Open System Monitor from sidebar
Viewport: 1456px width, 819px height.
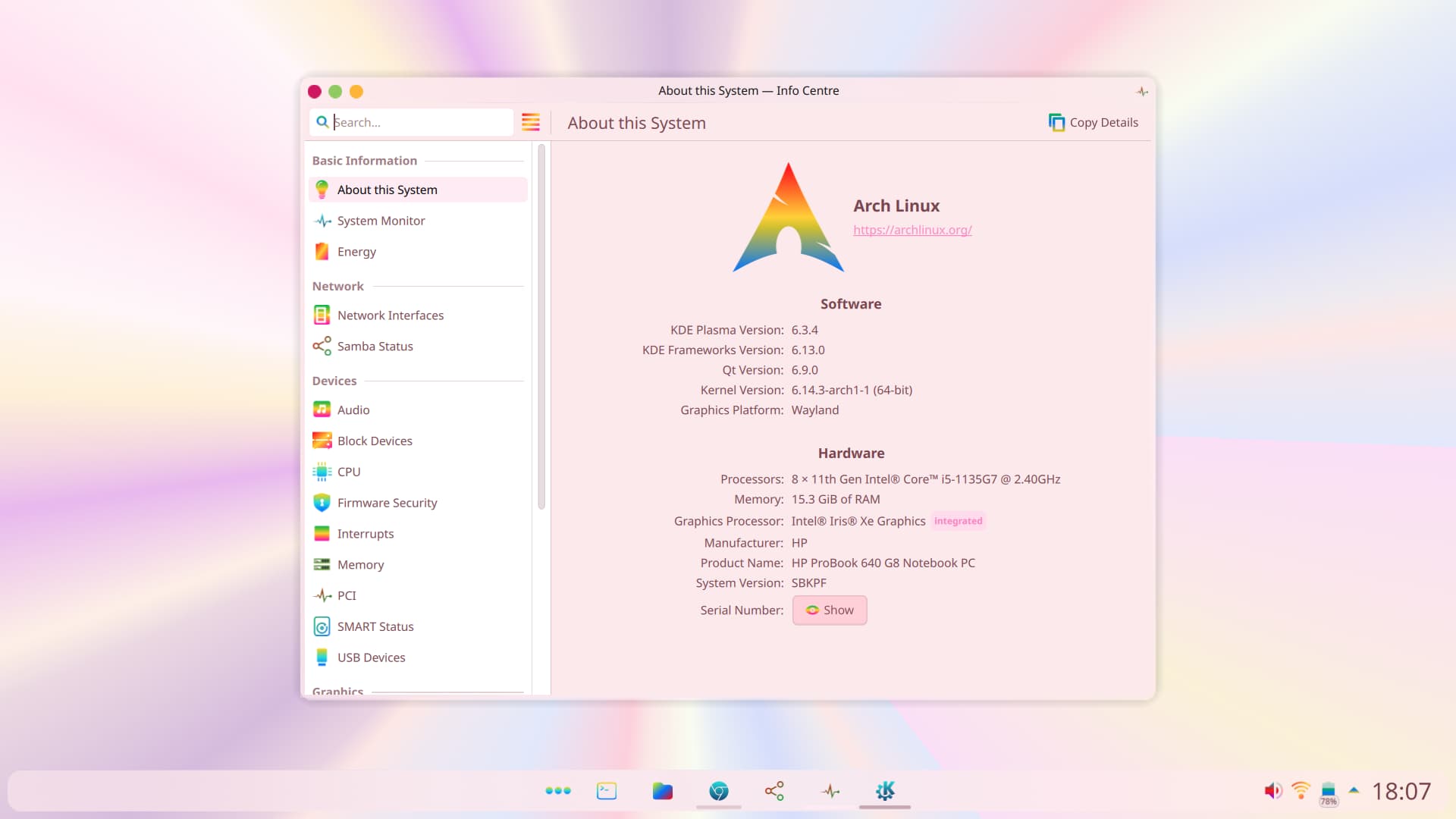[418, 221]
